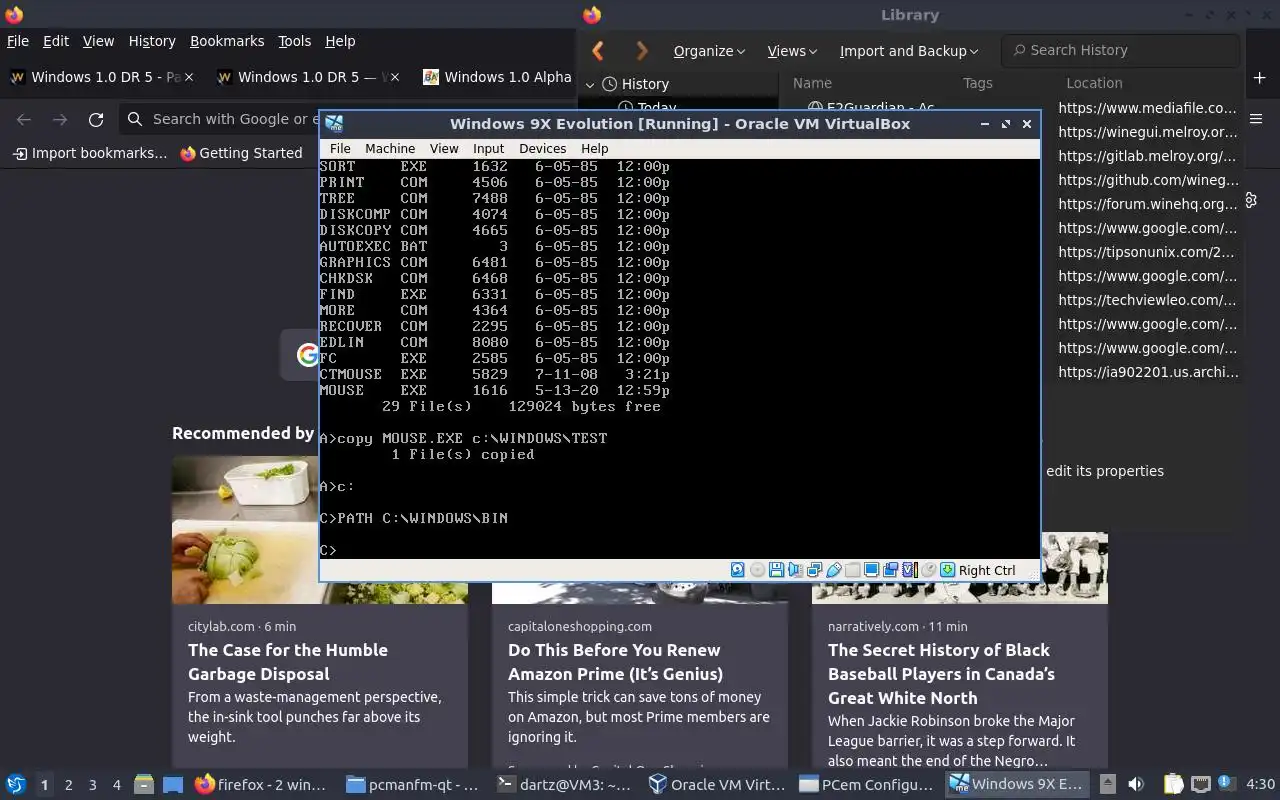
Task: Click the audio speaker icon in VirtualBox status bar
Action: 795,570
